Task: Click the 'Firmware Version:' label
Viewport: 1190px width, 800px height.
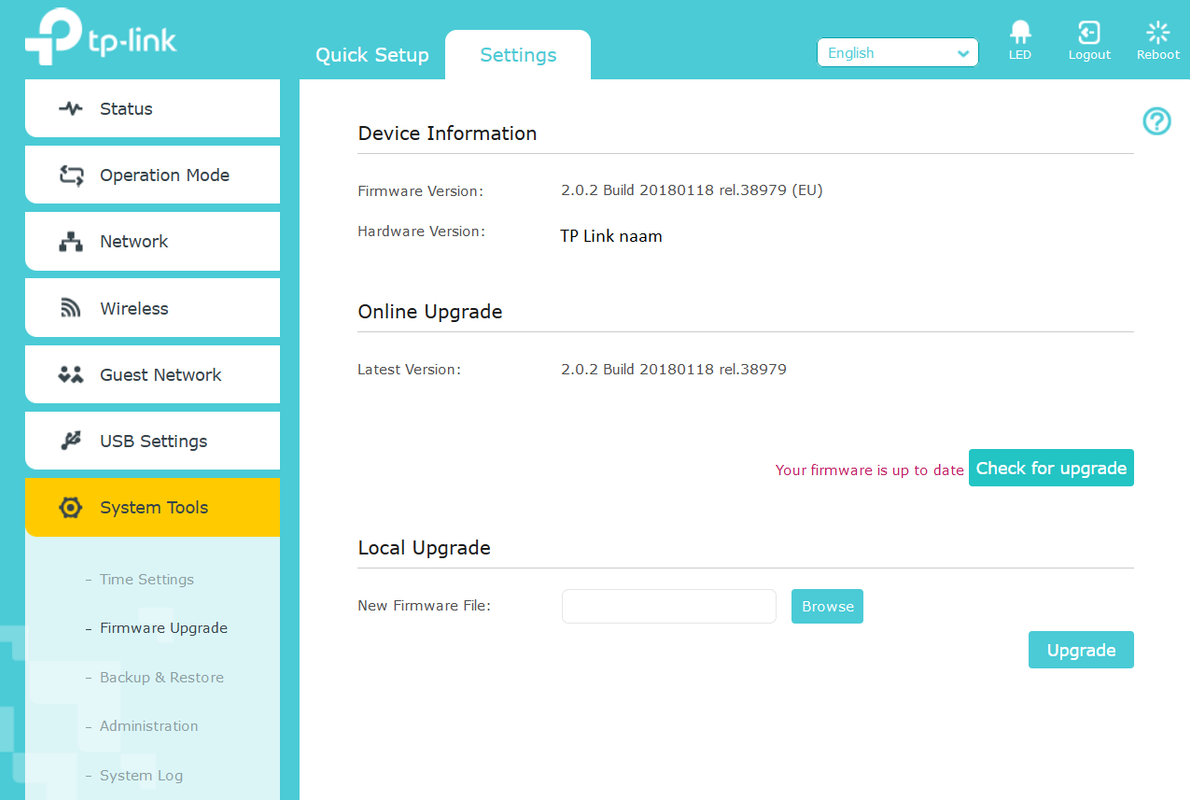Action: pyautogui.click(x=420, y=191)
